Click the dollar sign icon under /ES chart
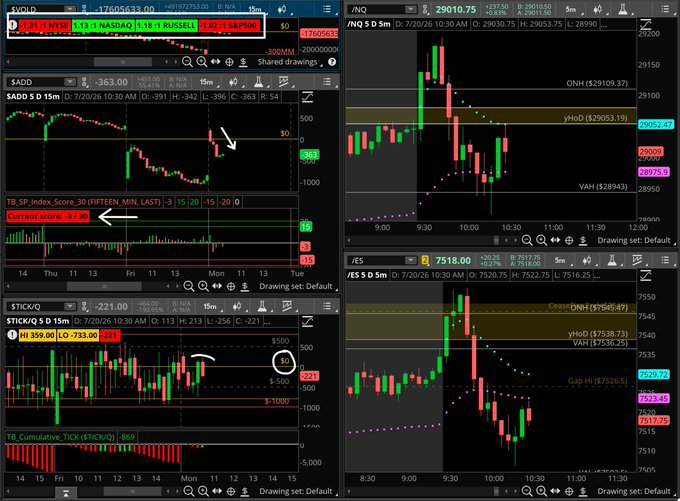 583,491
